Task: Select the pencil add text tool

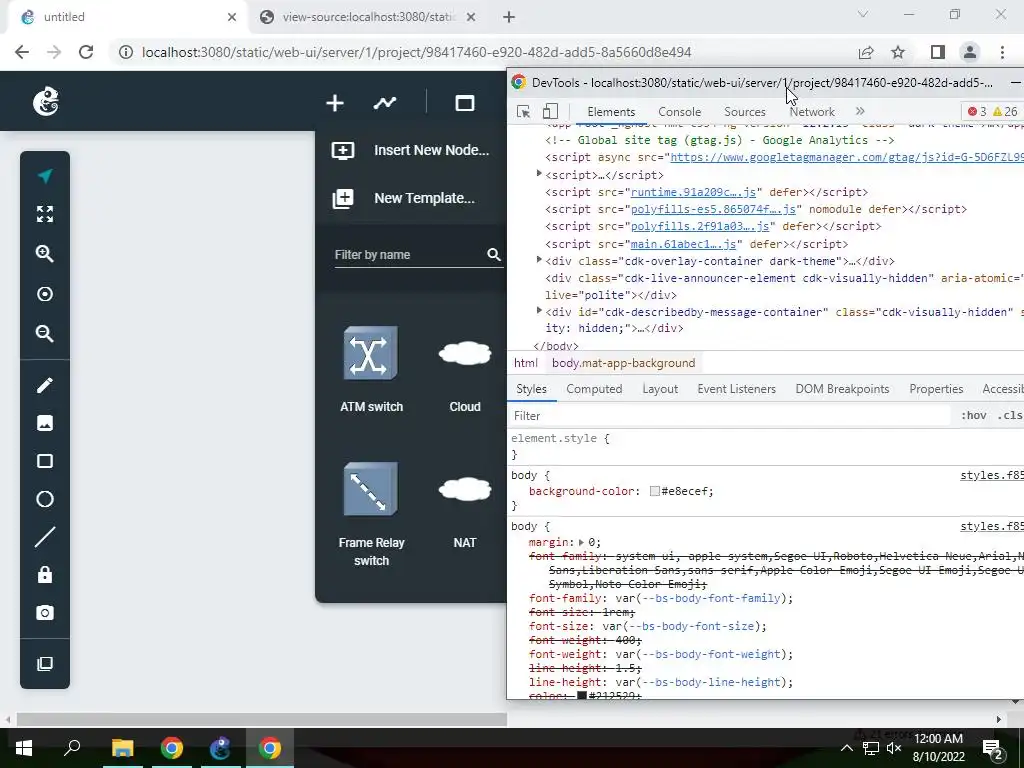Action: [x=44, y=385]
